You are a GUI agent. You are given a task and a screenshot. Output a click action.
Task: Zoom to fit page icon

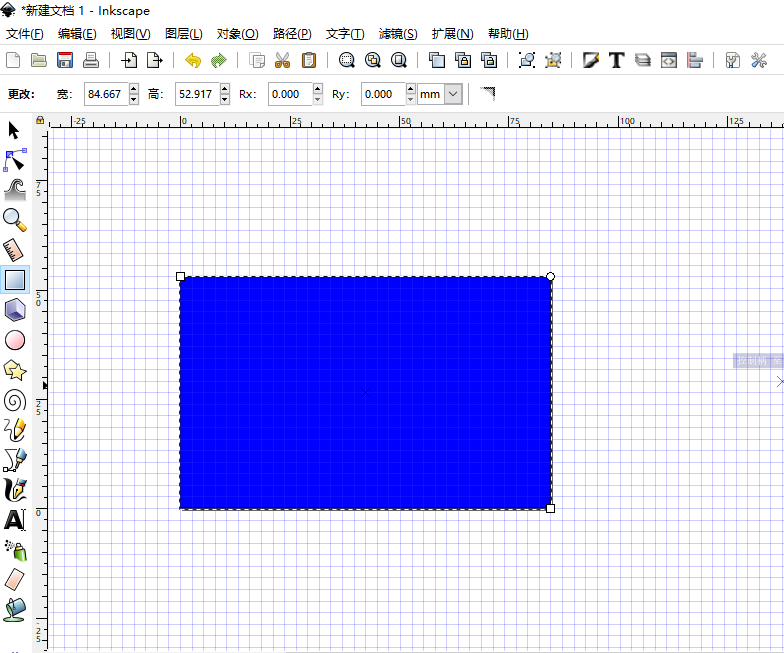[x=398, y=60]
